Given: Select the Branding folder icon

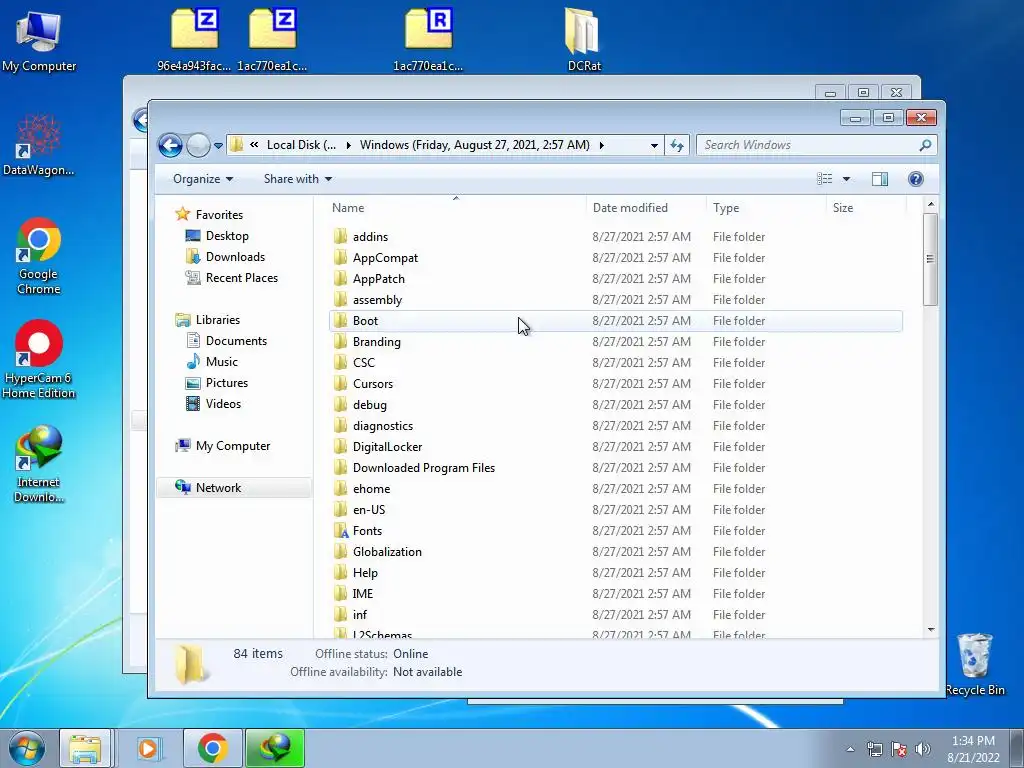Looking at the screenshot, I should pyautogui.click(x=340, y=342).
